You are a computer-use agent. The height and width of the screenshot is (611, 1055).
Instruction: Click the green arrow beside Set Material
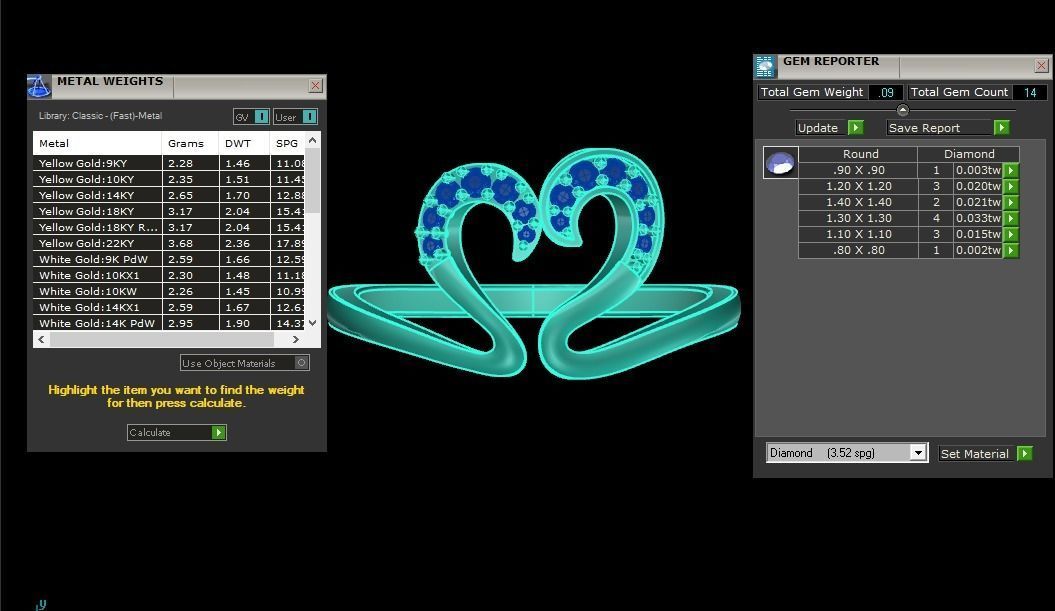(x=1024, y=454)
